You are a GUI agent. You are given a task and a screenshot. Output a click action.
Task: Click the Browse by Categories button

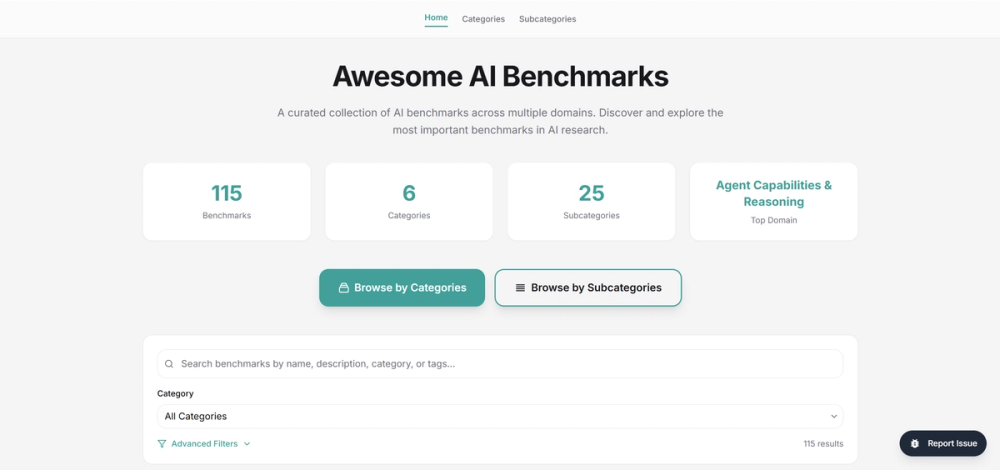[402, 288]
